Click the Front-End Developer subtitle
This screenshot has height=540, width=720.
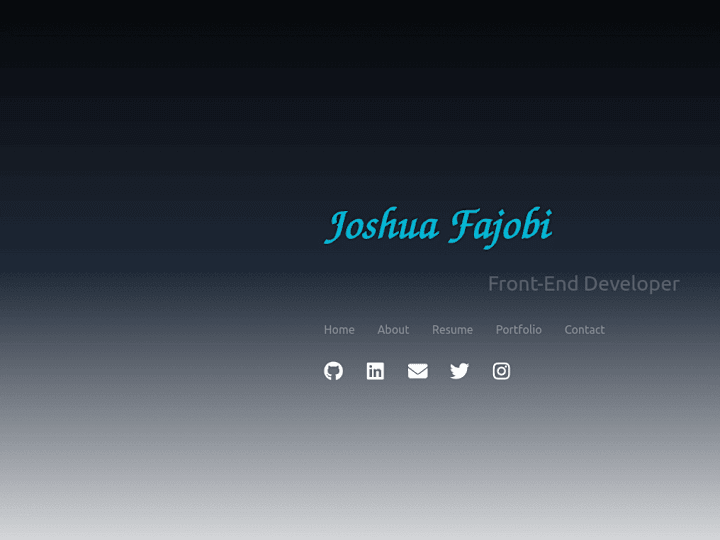(584, 284)
